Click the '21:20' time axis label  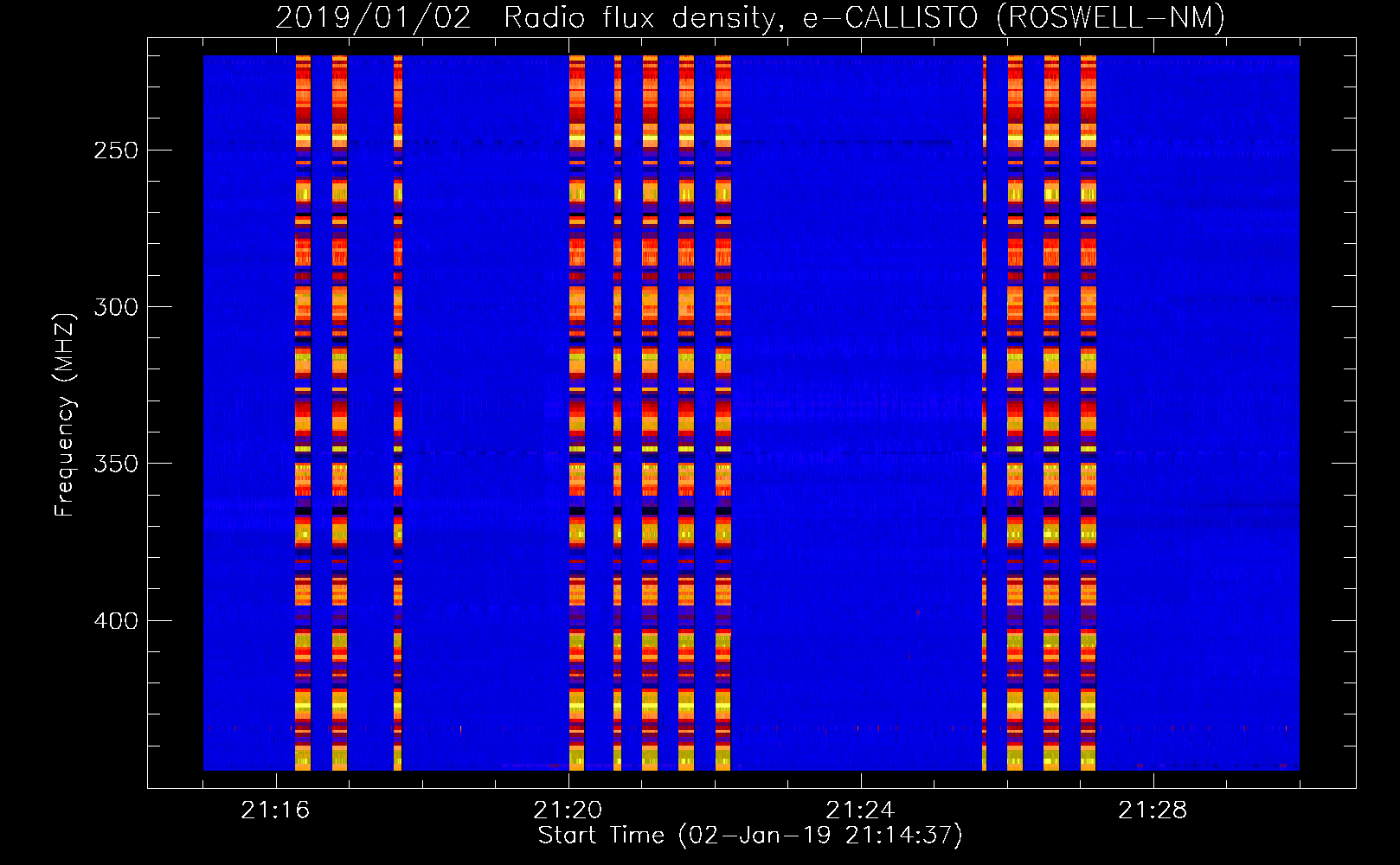tap(568, 811)
